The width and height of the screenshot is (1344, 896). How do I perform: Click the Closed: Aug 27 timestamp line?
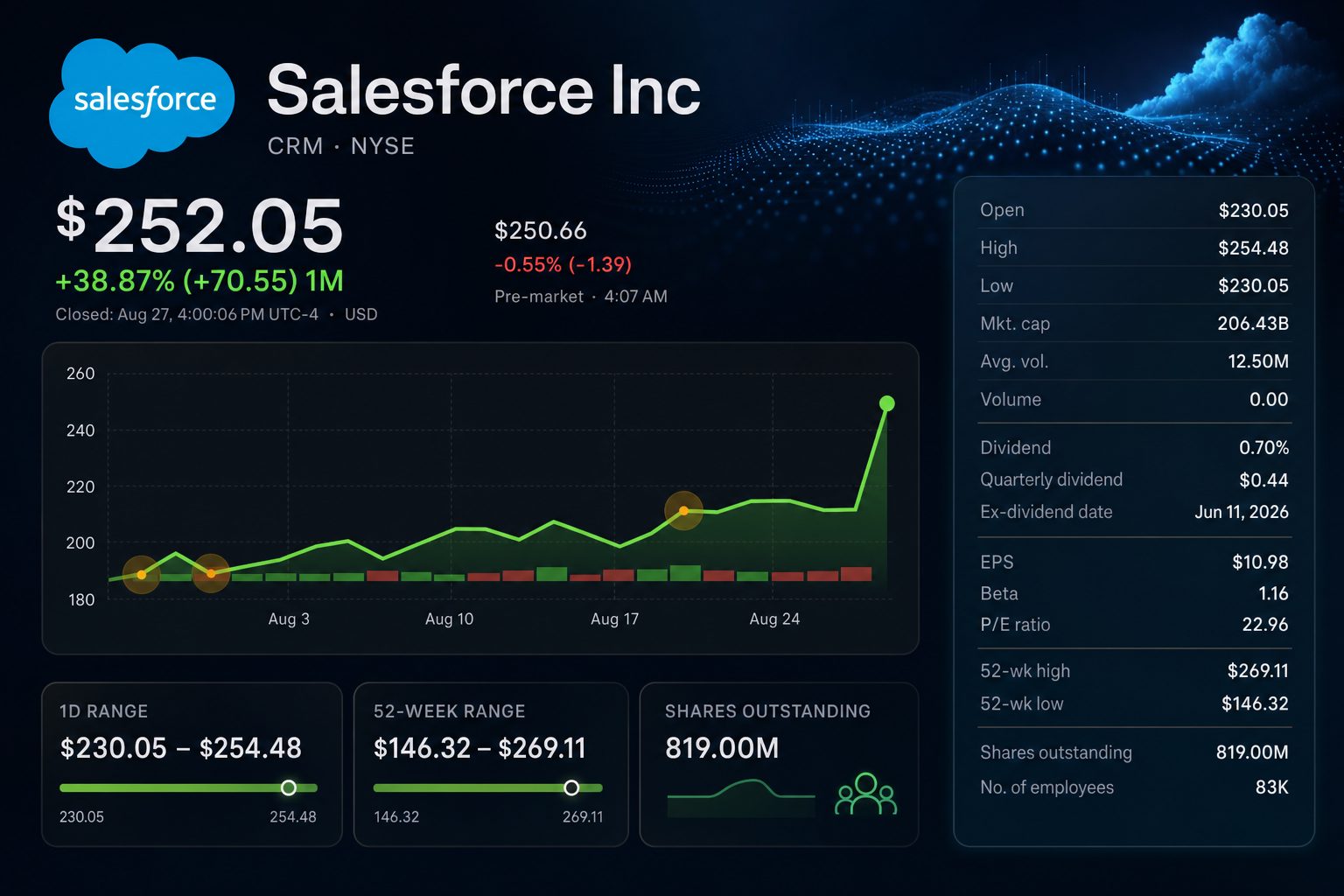click(216, 314)
